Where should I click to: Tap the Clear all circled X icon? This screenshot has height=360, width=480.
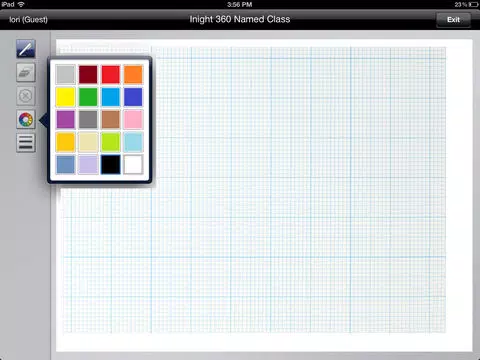(26, 96)
